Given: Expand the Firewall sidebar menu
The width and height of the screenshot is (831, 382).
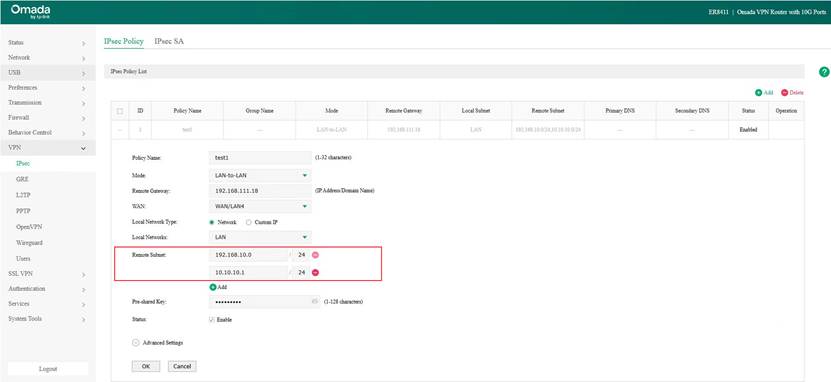Looking at the screenshot, I should click(x=48, y=118).
